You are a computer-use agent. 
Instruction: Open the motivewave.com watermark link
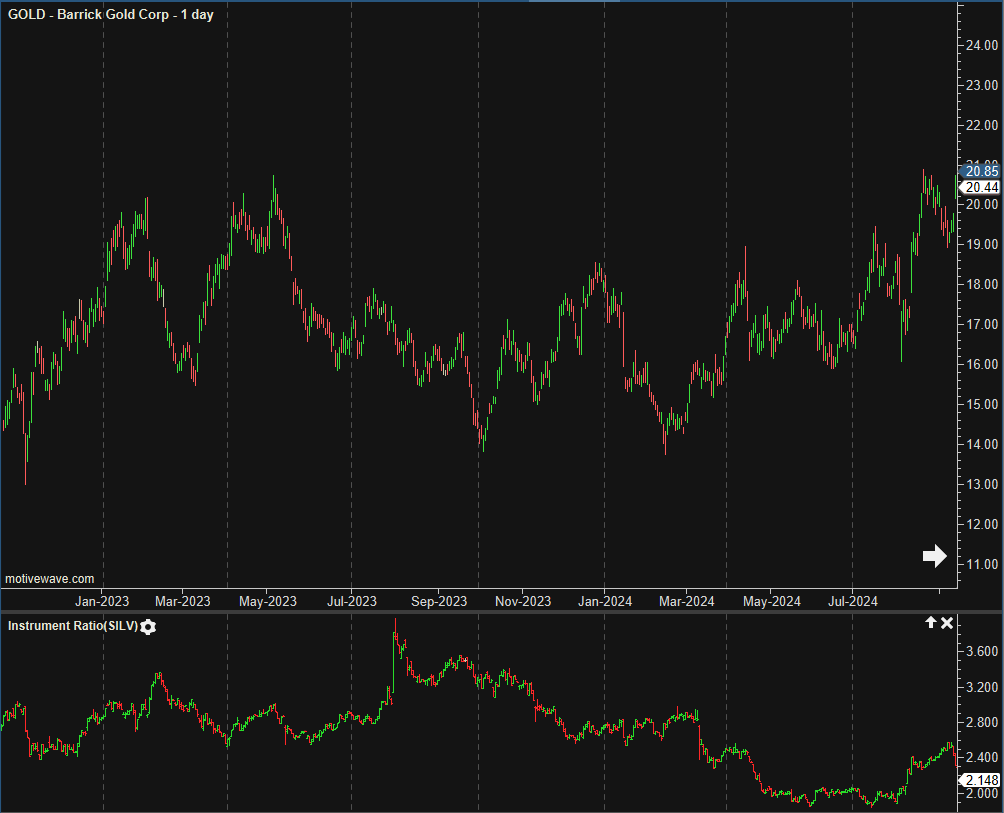pyautogui.click(x=50, y=578)
